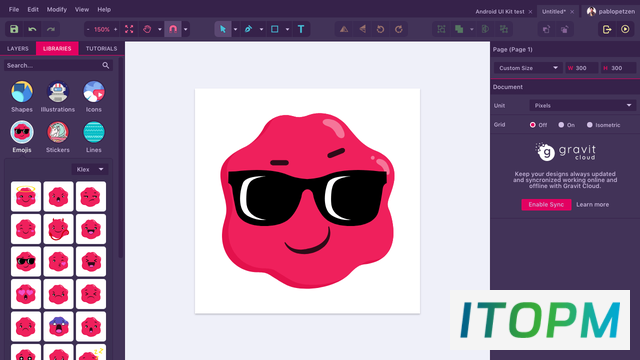The height and width of the screenshot is (360, 640).
Task: Click the Enable Sync button
Action: click(x=546, y=204)
